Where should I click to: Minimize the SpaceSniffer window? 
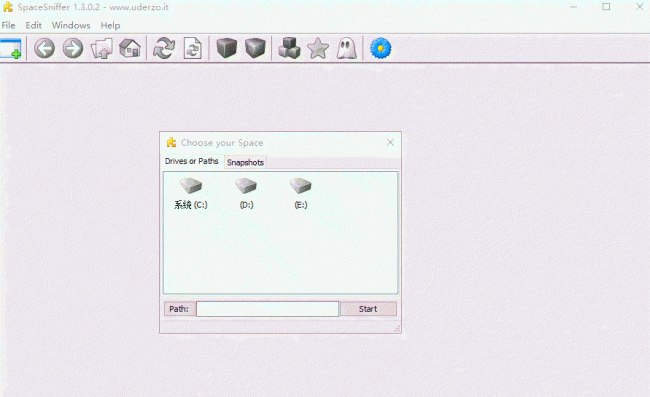tap(573, 7)
